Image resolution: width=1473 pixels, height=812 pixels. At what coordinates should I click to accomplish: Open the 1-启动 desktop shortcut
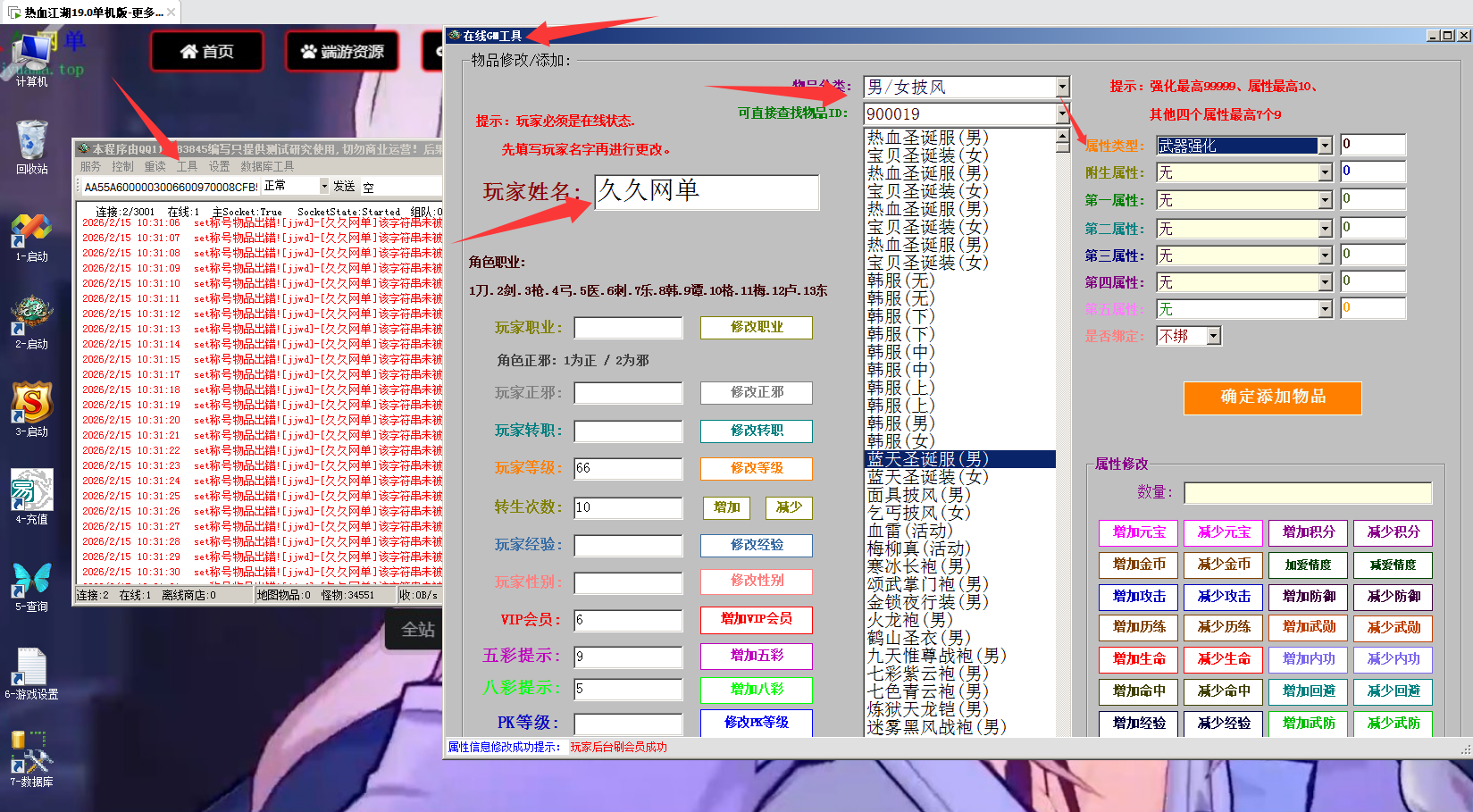(31, 230)
